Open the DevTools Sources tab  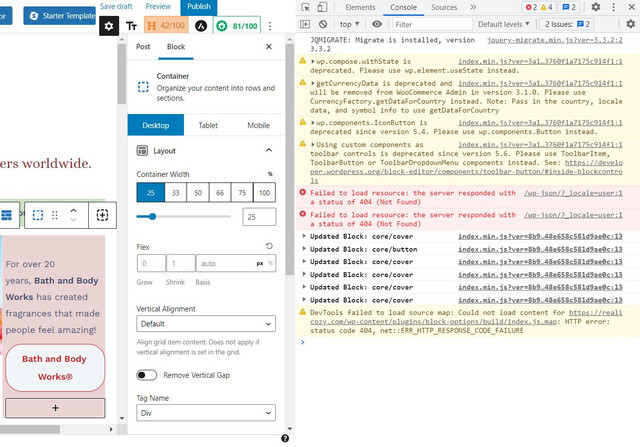pyautogui.click(x=444, y=7)
